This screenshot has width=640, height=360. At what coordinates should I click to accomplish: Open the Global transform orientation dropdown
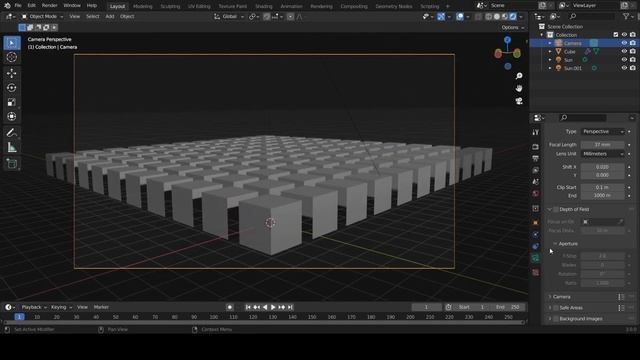pyautogui.click(x=229, y=16)
